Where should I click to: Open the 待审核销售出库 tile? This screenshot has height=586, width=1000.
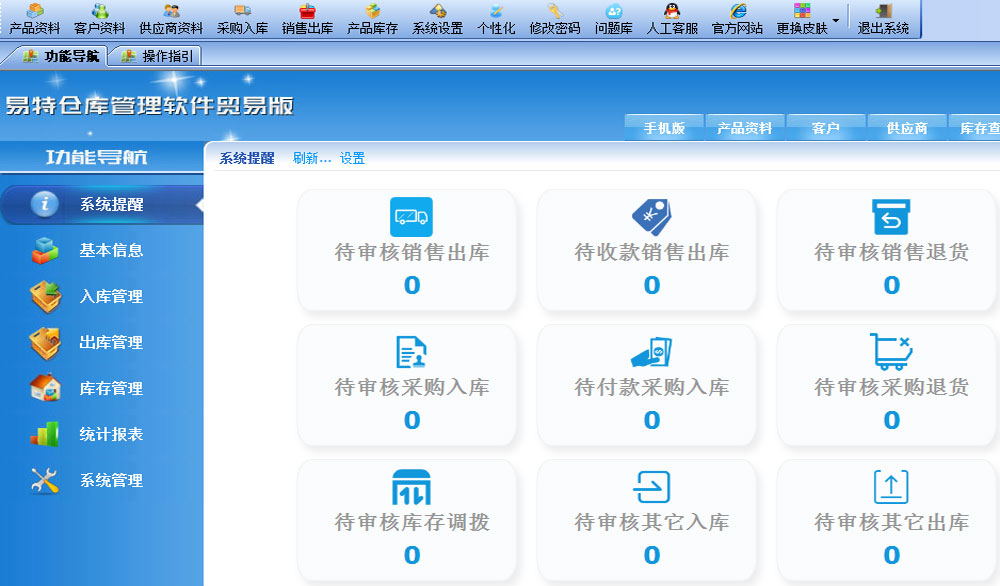click(x=411, y=250)
